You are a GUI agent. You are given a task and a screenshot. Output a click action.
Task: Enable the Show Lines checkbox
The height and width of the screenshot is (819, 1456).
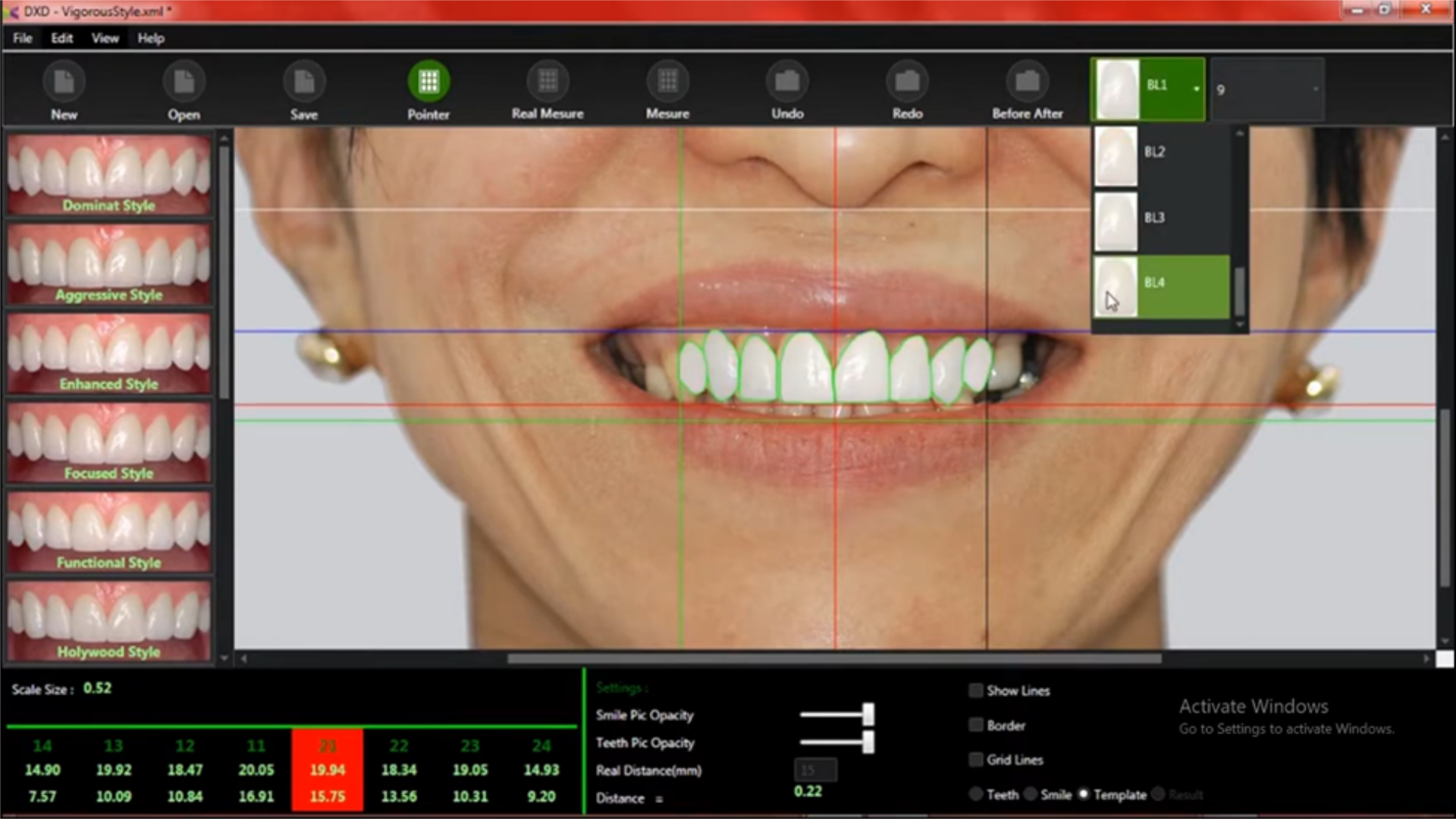976,690
